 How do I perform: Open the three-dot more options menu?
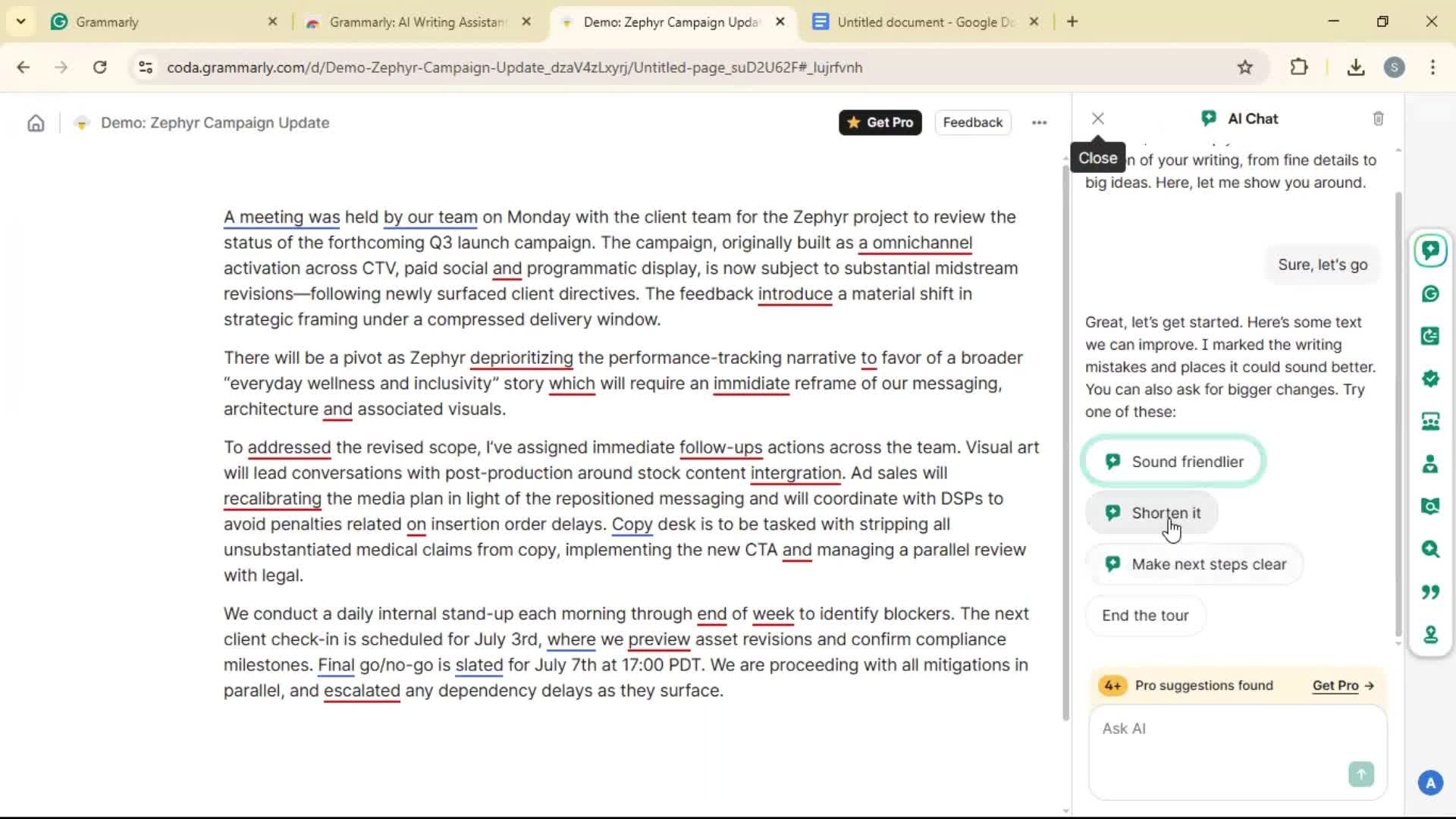[1039, 123]
